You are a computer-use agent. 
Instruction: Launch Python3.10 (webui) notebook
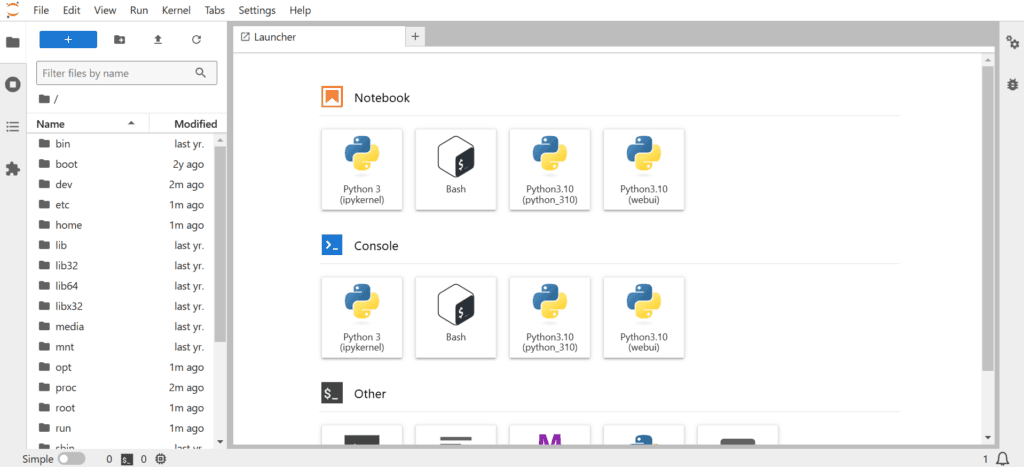tap(644, 169)
